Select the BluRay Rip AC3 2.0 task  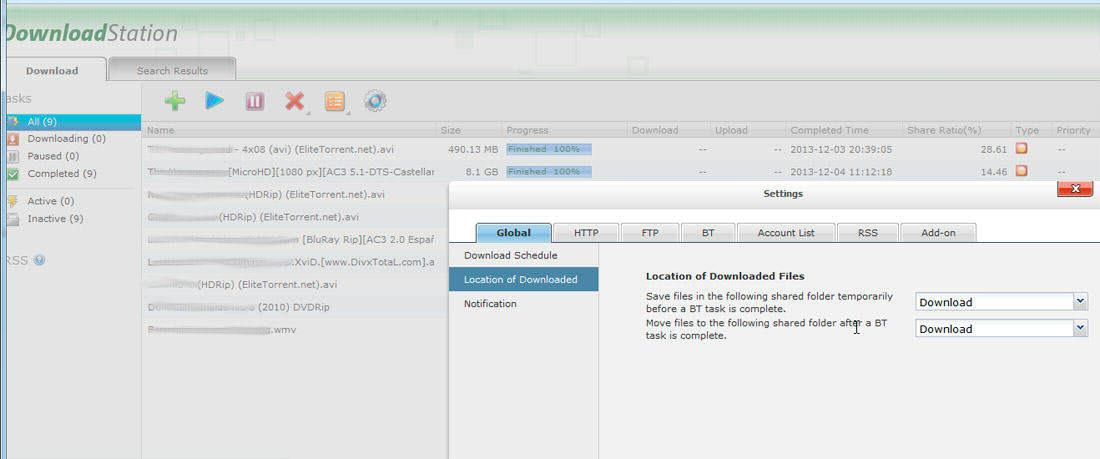[295, 239]
